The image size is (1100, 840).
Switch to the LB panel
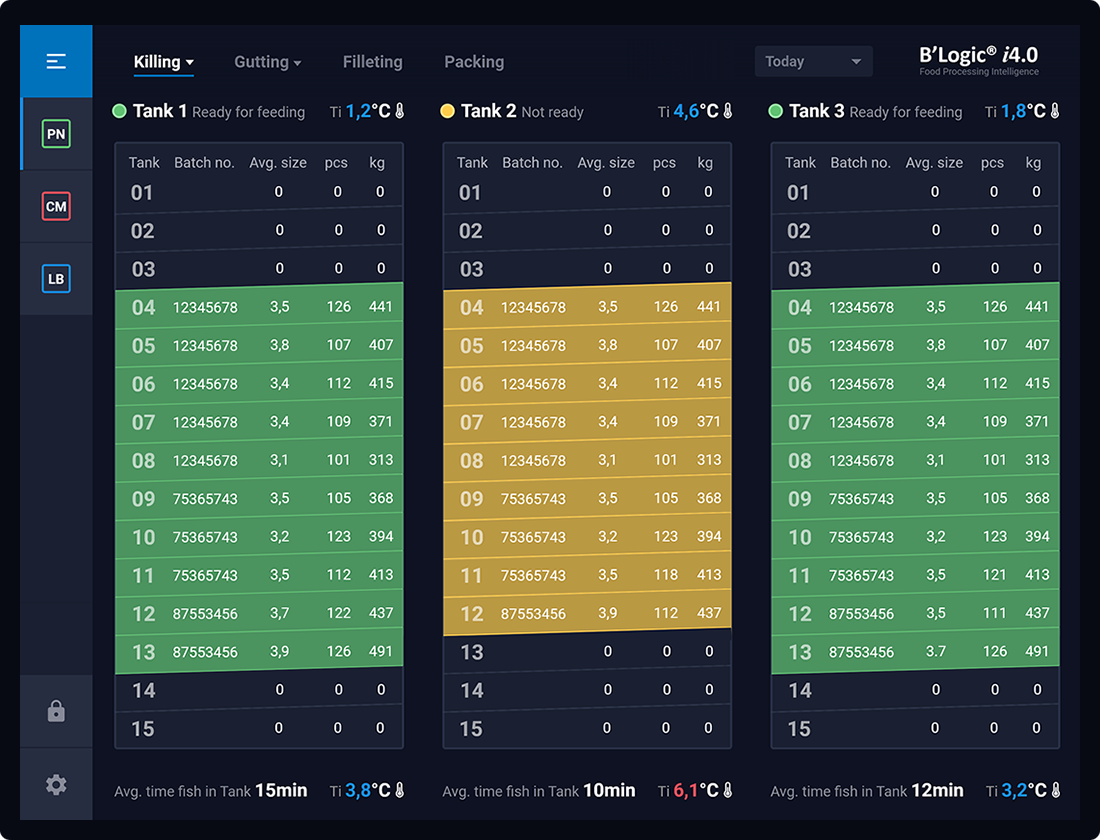click(x=56, y=279)
